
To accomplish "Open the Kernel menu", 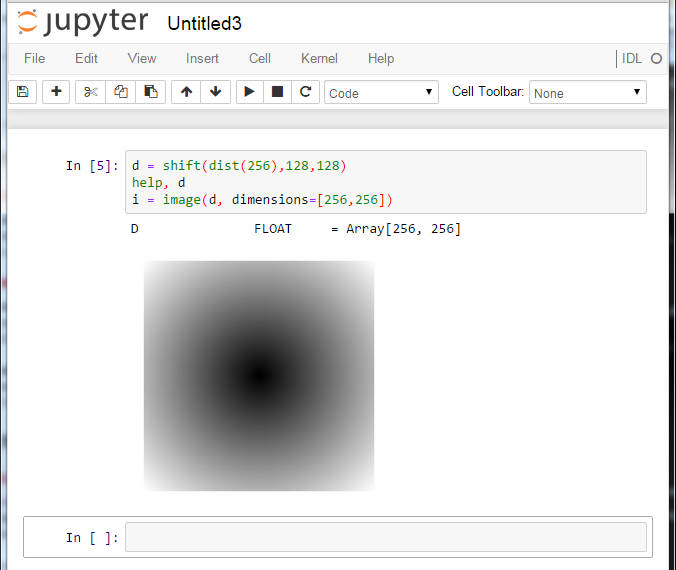I will (x=319, y=58).
